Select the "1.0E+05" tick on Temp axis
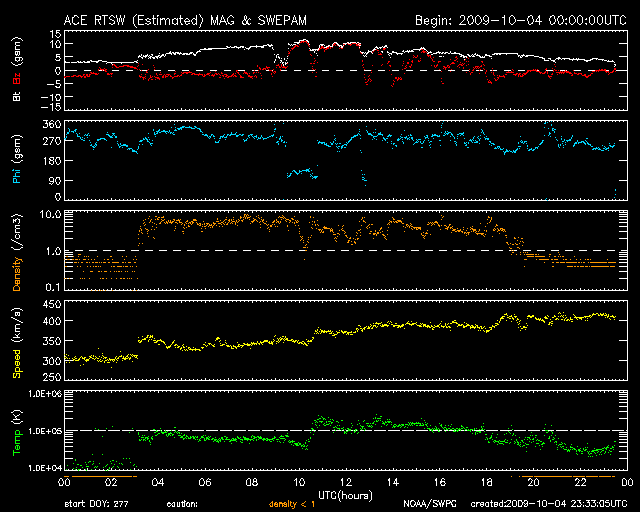This screenshot has height=512, width=640. point(45,431)
